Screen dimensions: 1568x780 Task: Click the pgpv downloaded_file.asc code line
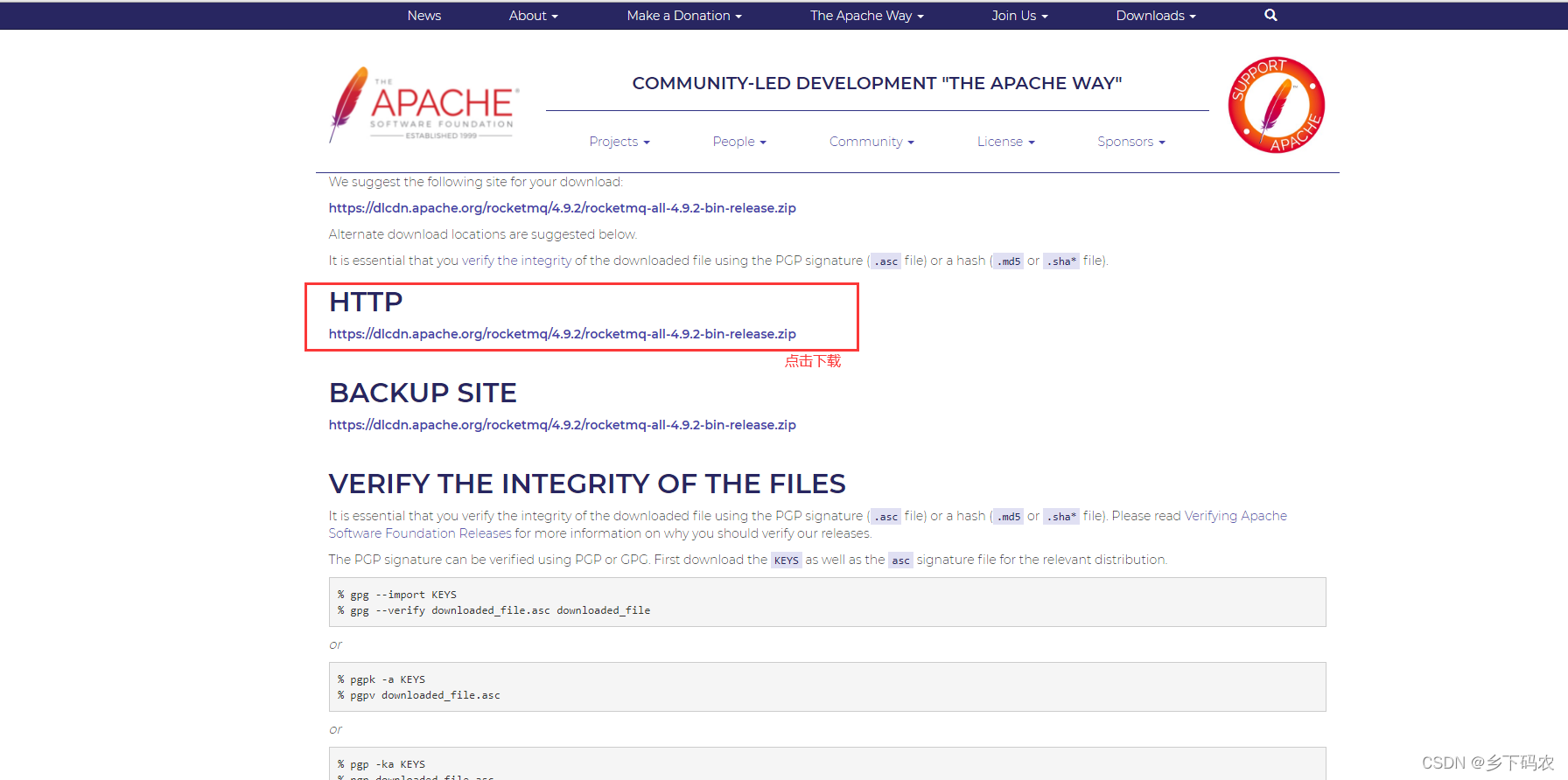pos(419,695)
